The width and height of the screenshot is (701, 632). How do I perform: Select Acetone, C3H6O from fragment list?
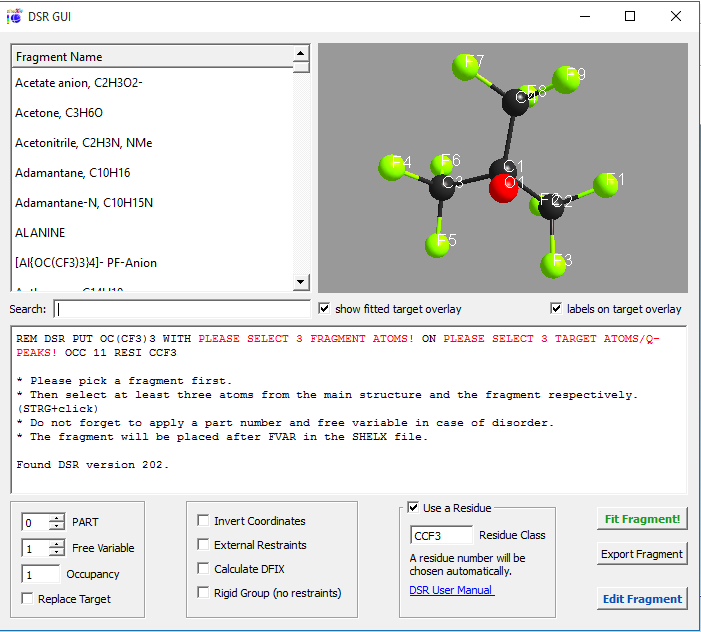click(x=60, y=113)
